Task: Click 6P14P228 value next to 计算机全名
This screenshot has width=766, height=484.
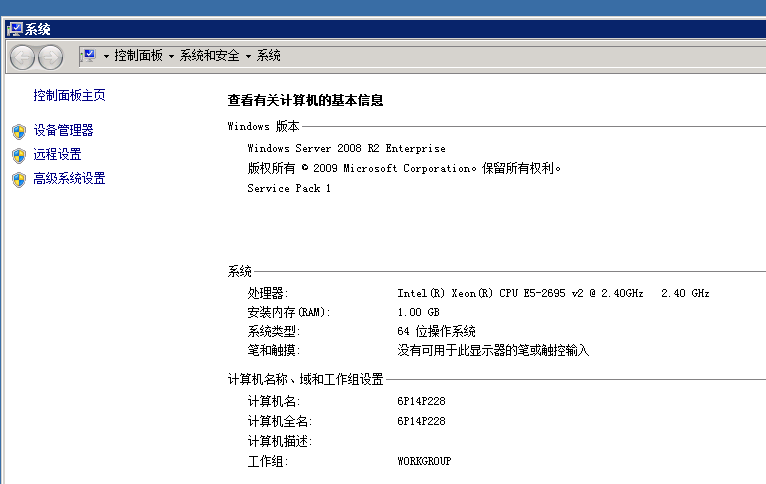Action: pos(421,421)
